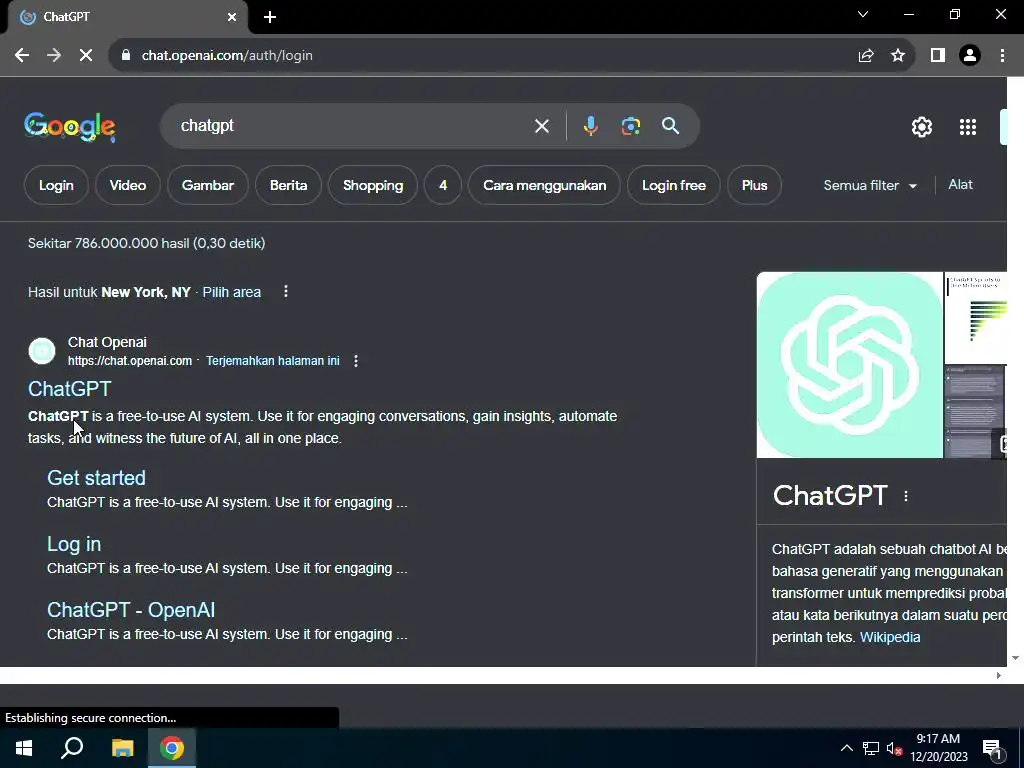Bookmark this page with the star icon
Screen dimensions: 1024x768
pyautogui.click(x=898, y=56)
